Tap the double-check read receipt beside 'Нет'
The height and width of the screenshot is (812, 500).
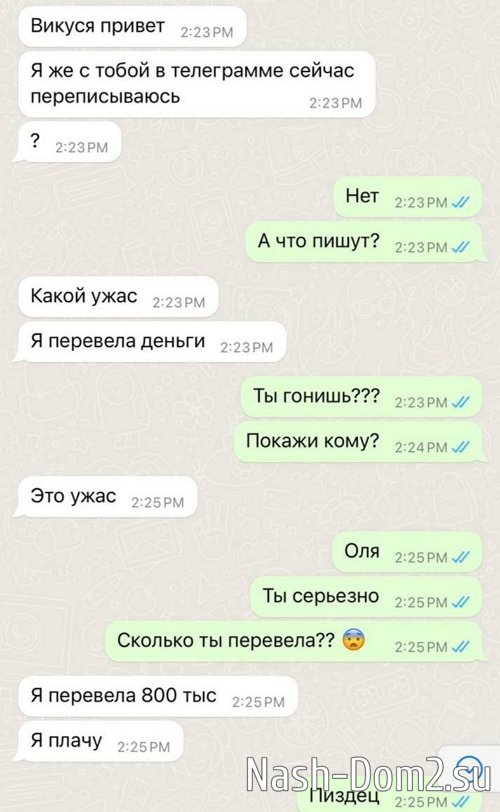tap(460, 202)
